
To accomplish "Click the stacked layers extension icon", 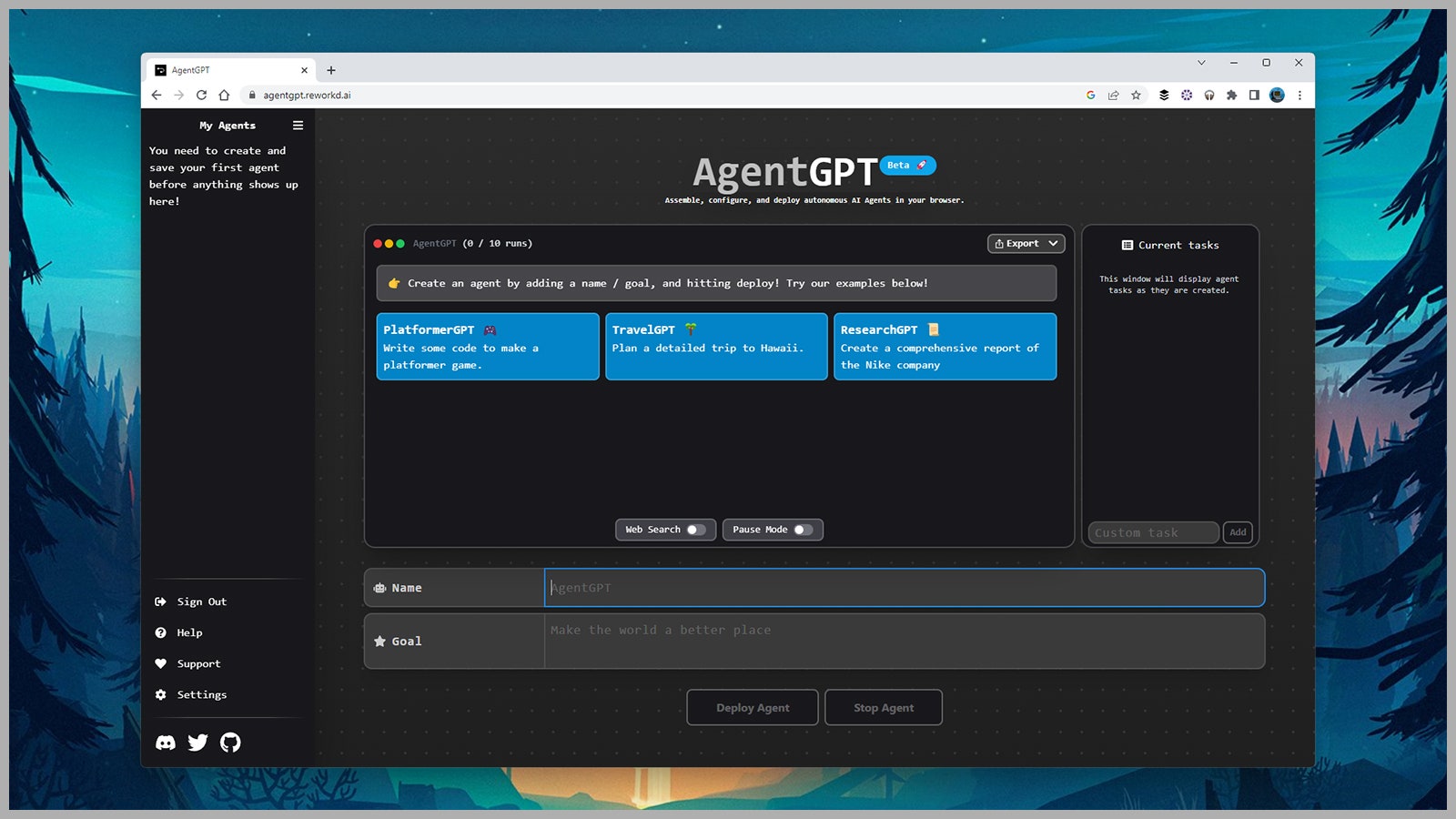I will pos(1164,95).
